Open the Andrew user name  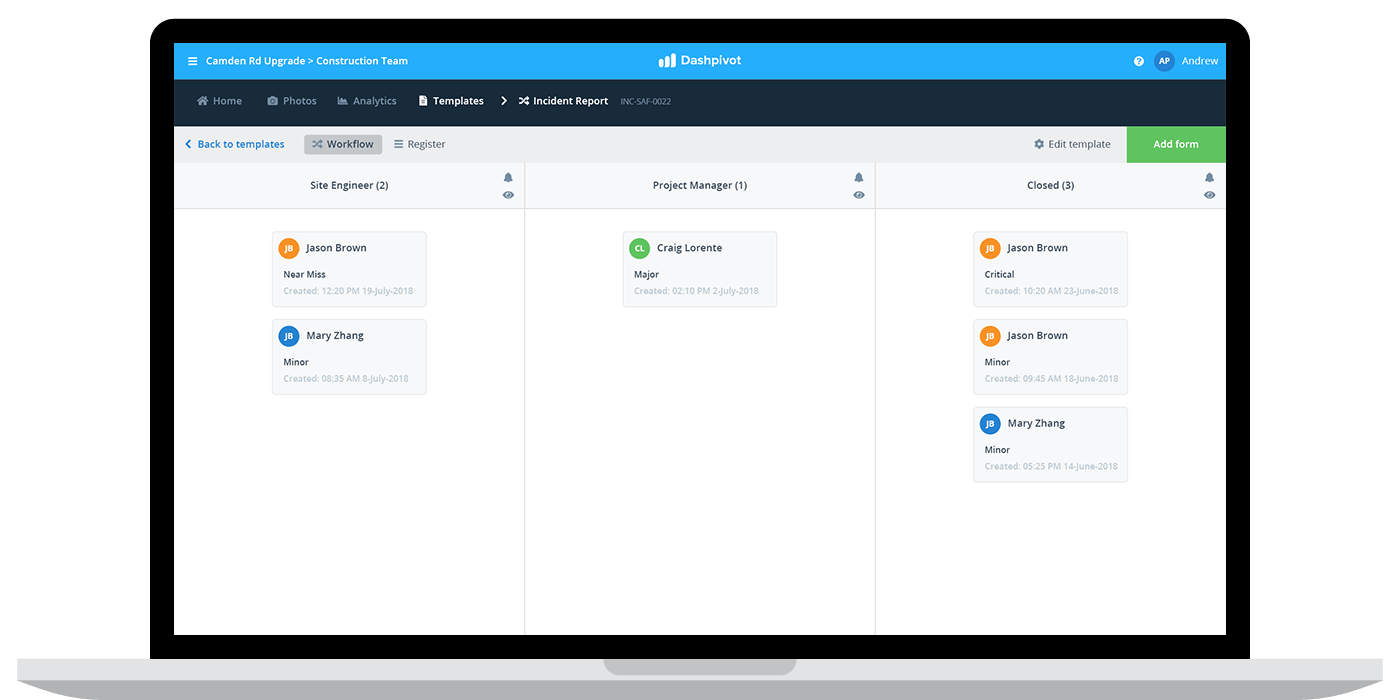[x=1200, y=61]
